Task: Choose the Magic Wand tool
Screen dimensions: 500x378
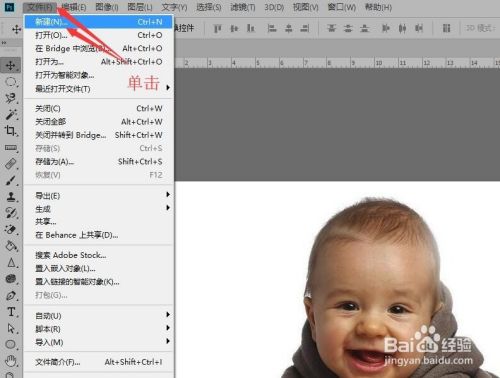Action: tap(11, 115)
